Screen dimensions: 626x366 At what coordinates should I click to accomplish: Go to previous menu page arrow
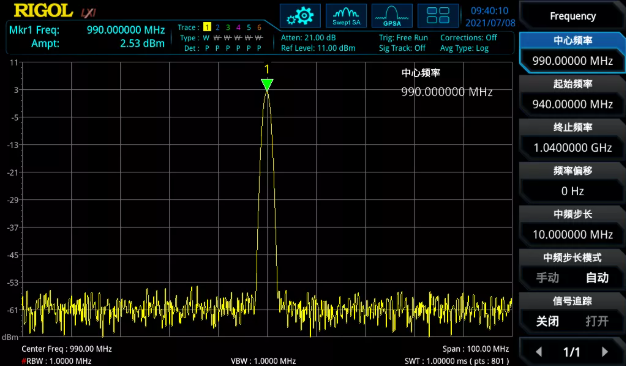[x=539, y=352]
